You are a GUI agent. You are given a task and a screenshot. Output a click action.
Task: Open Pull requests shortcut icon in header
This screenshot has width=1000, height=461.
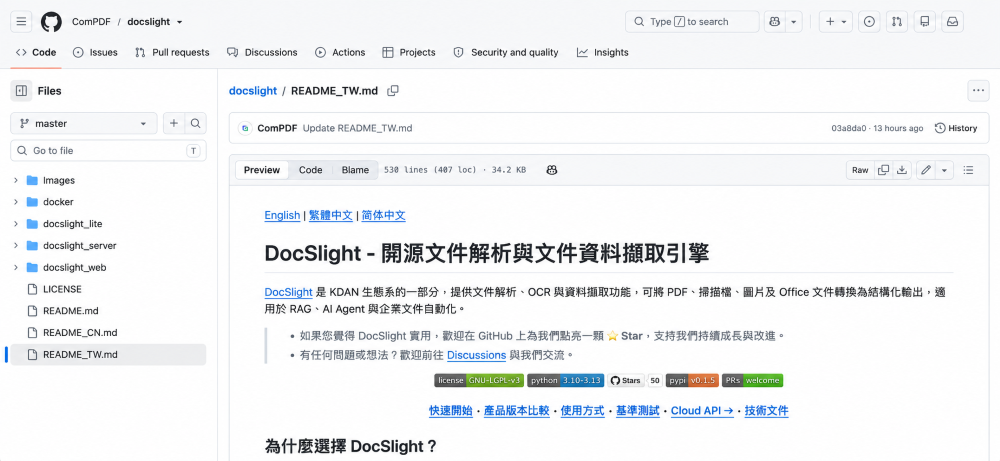click(x=897, y=22)
